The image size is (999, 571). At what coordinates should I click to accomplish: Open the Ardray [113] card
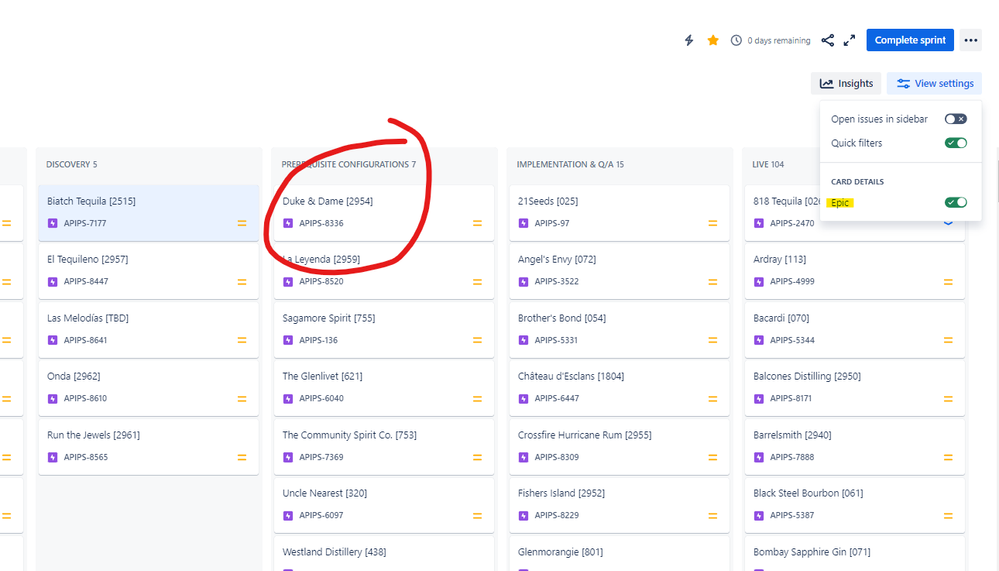pos(854,271)
